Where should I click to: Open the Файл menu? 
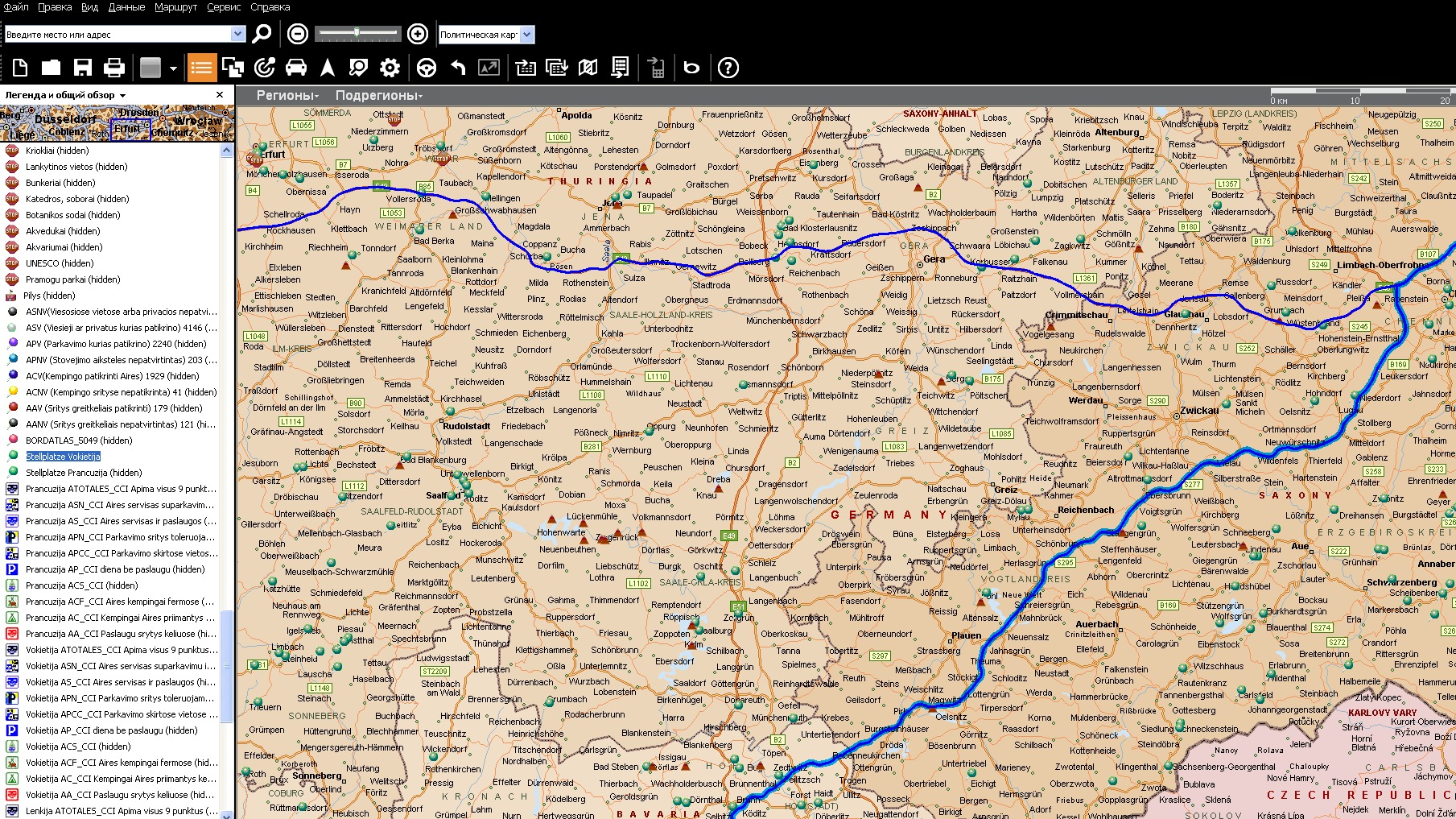[16, 7]
